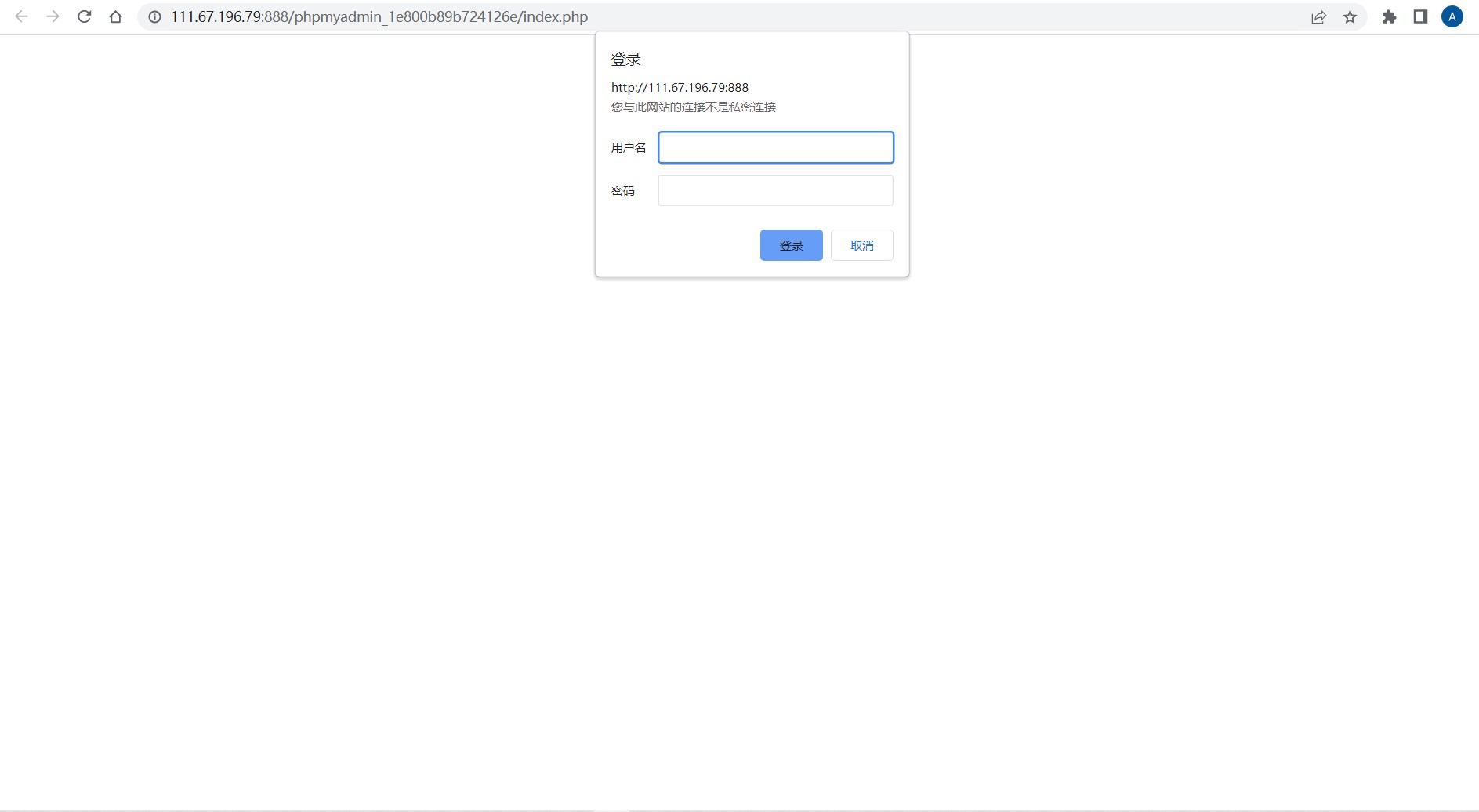Image resolution: width=1479 pixels, height=812 pixels.
Task: Open the home page via house icon
Action: coord(115,16)
